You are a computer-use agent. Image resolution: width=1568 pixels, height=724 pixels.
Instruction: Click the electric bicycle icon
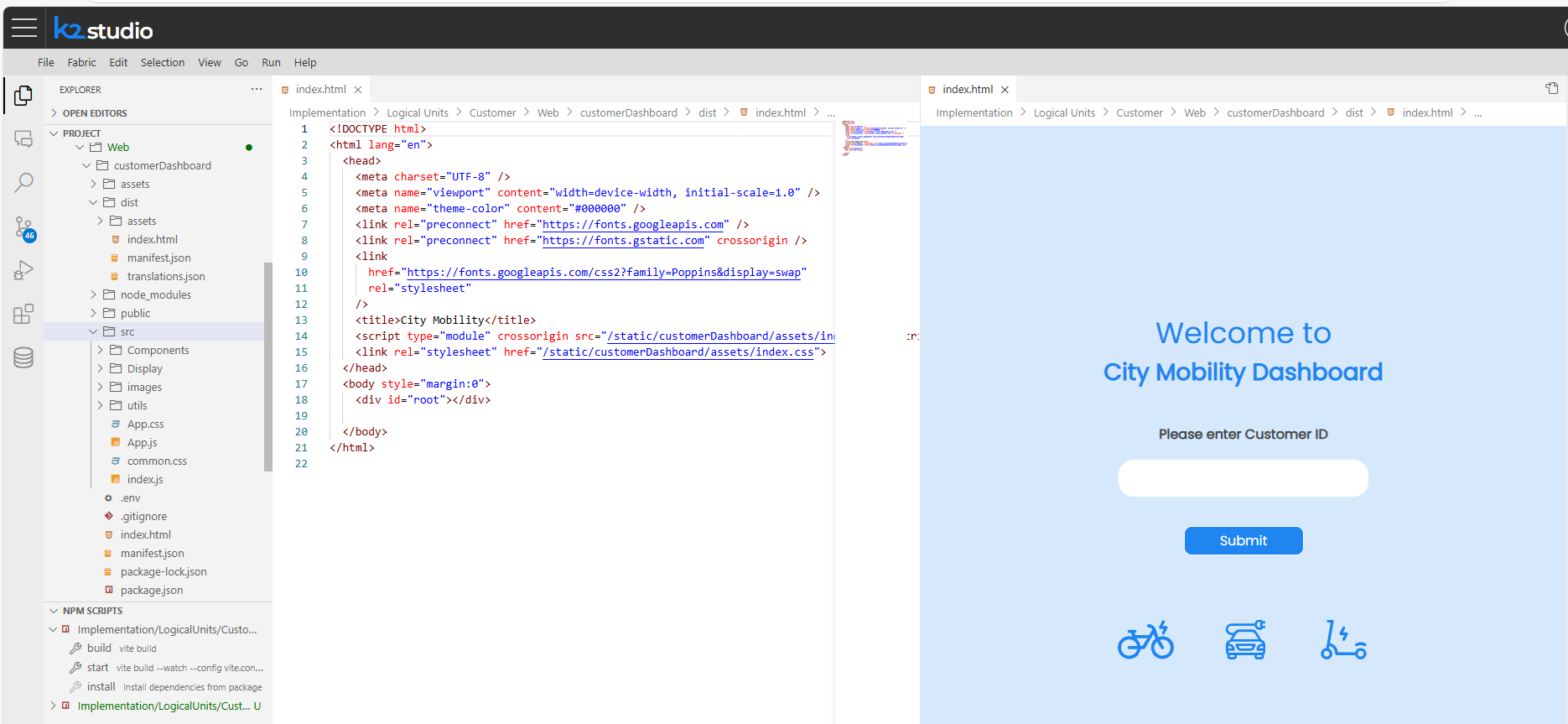click(1145, 640)
